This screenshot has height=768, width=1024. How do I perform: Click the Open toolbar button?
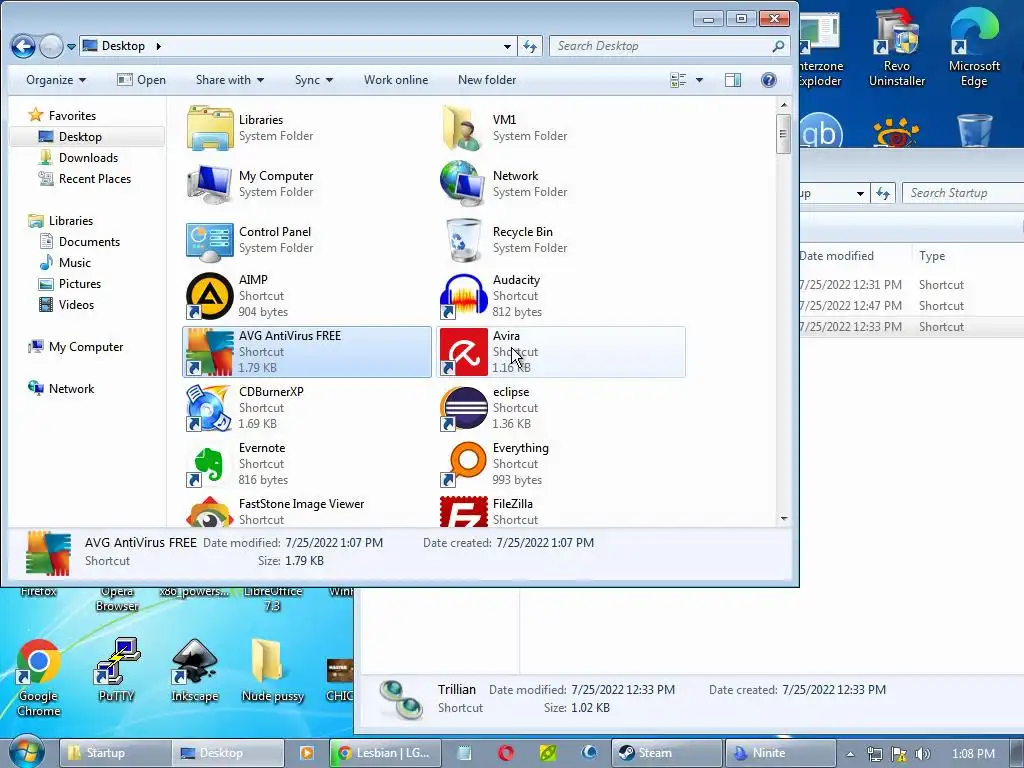click(141, 80)
